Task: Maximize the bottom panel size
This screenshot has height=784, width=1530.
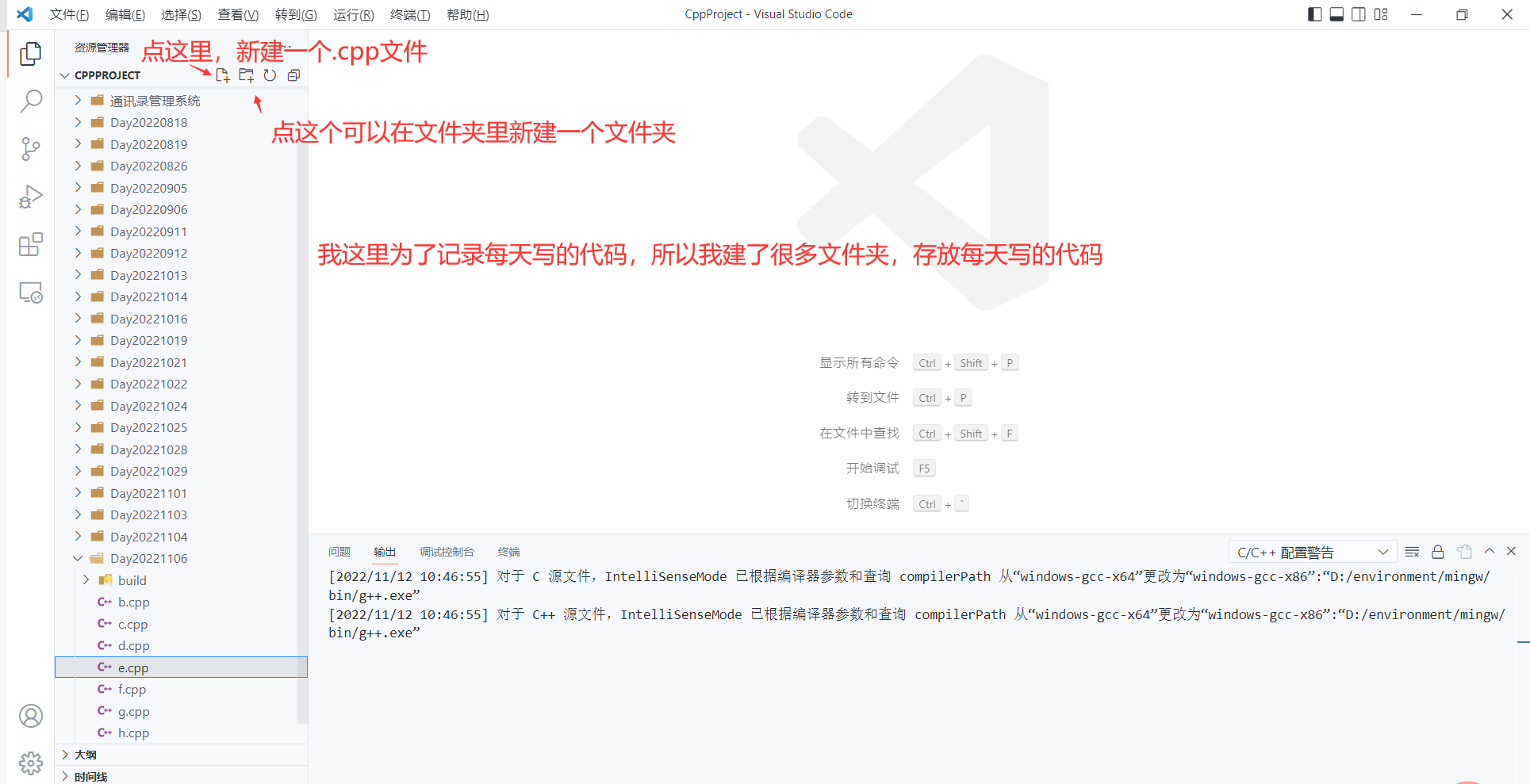Action: pos(1490,551)
